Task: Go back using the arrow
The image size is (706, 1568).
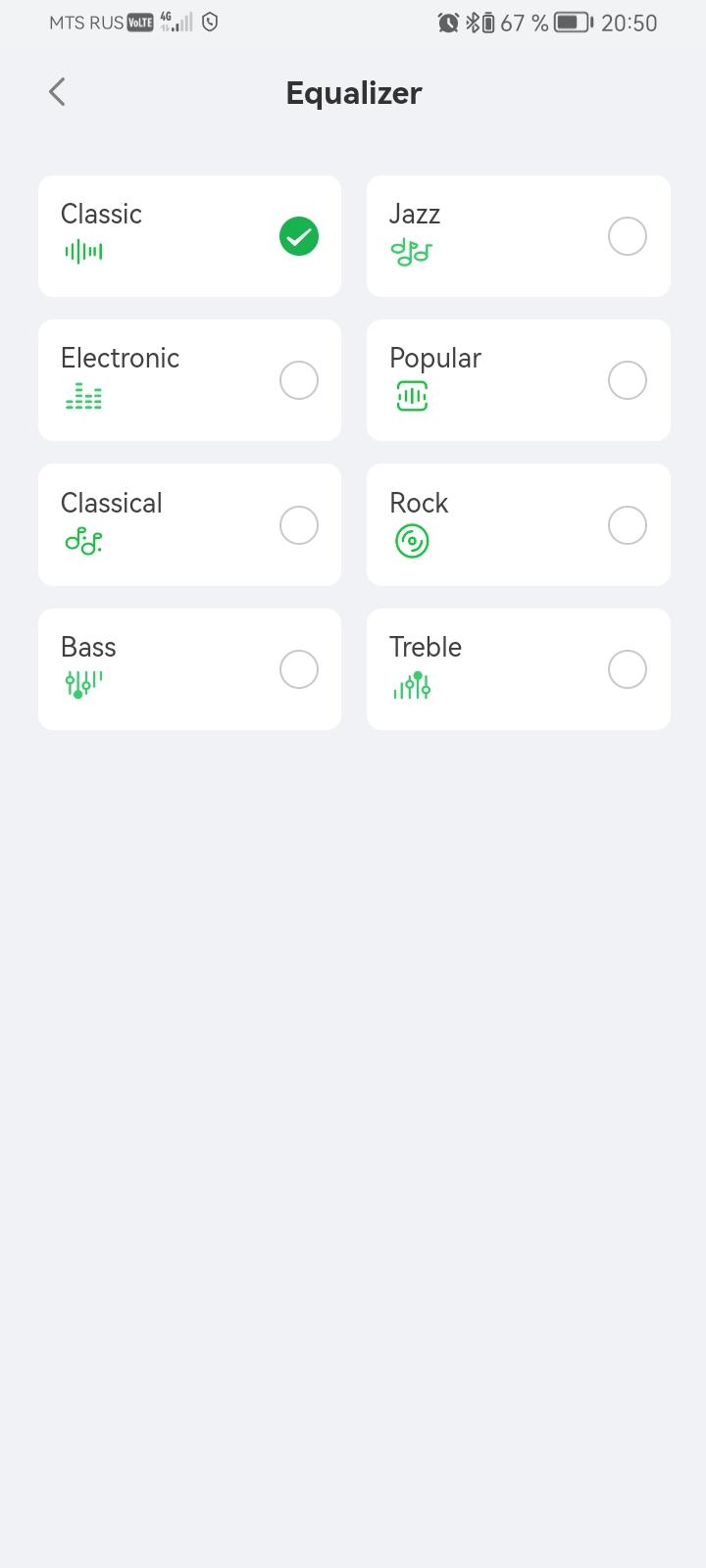Action: [x=57, y=92]
